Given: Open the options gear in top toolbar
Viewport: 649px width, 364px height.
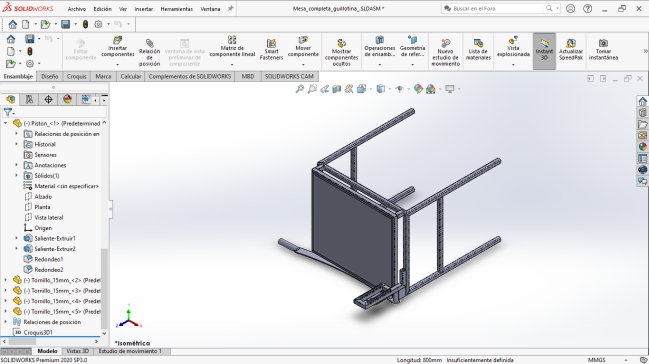Looking at the screenshot, I should 98,24.
